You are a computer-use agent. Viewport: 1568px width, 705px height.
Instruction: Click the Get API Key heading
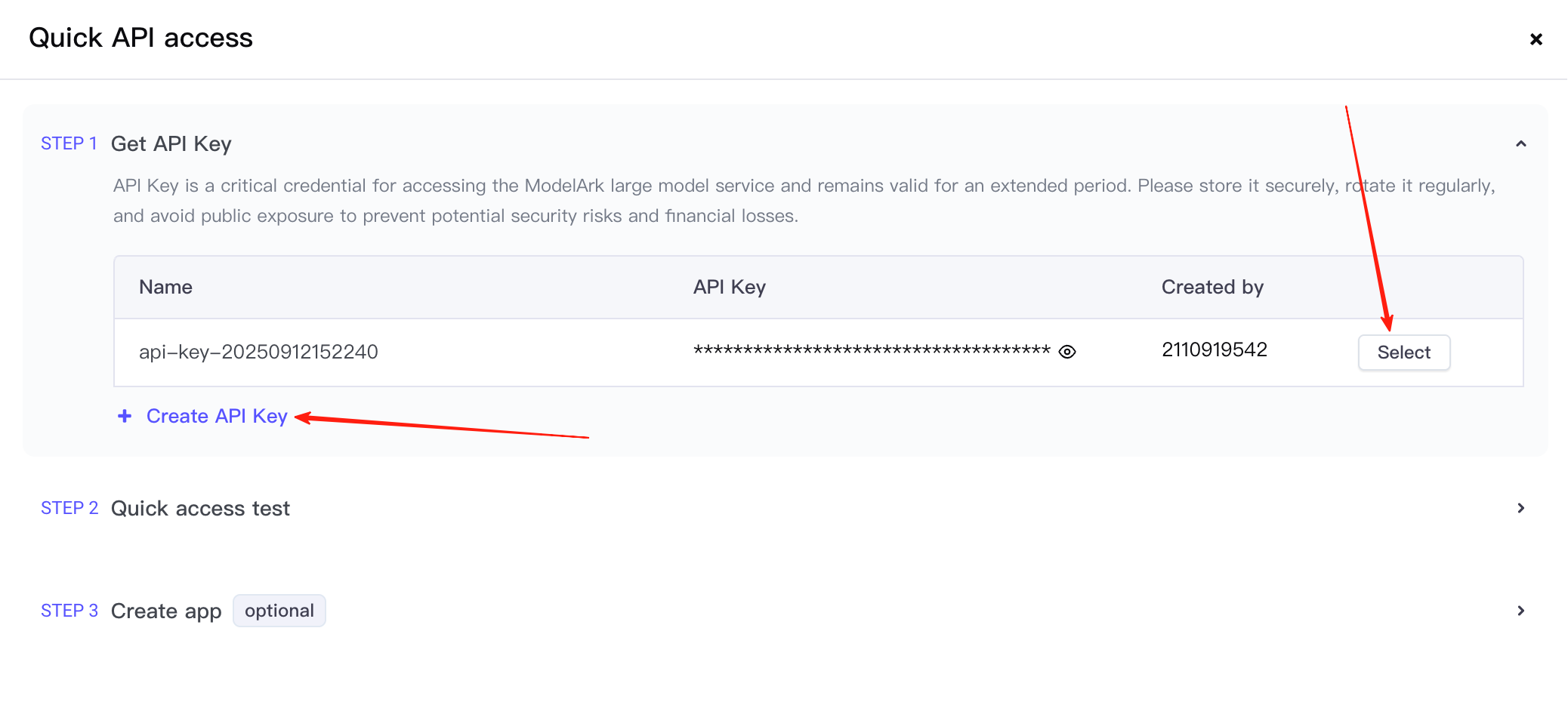click(171, 144)
